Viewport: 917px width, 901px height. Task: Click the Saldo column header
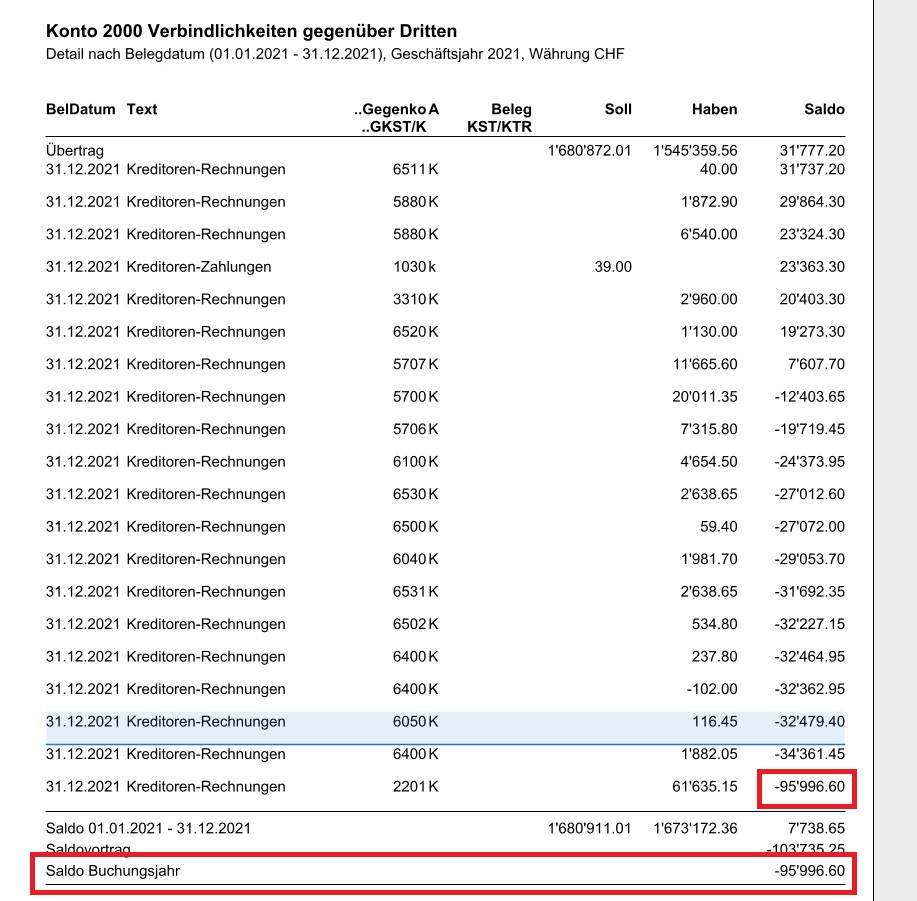(824, 109)
